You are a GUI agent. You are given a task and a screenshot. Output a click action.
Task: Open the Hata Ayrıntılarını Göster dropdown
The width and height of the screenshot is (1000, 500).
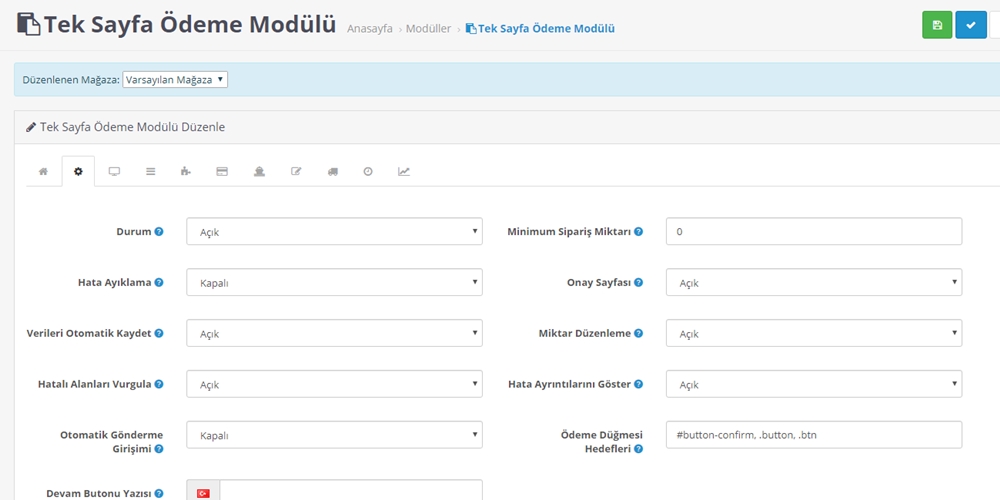point(814,385)
